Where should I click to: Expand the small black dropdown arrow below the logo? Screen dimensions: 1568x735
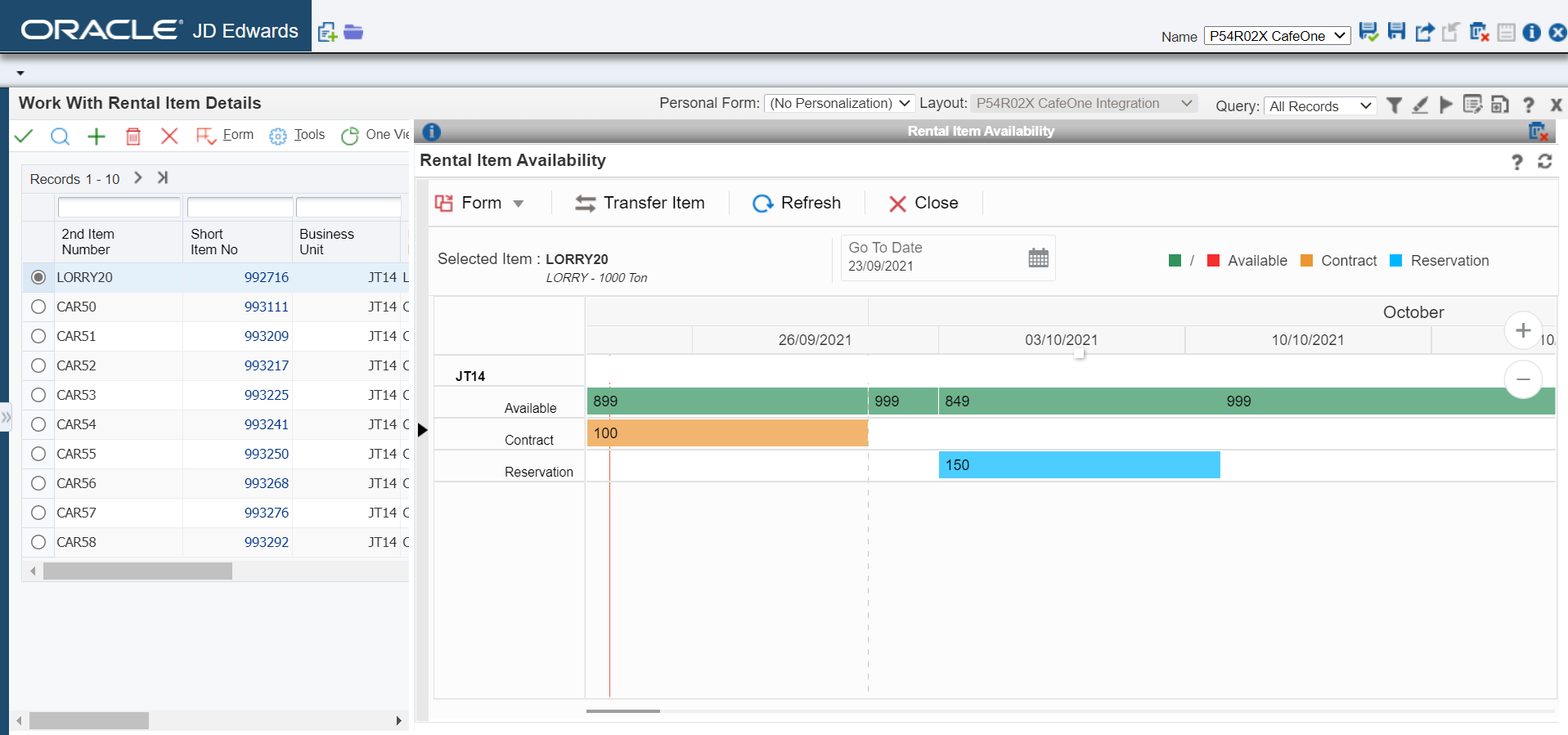tap(20, 74)
